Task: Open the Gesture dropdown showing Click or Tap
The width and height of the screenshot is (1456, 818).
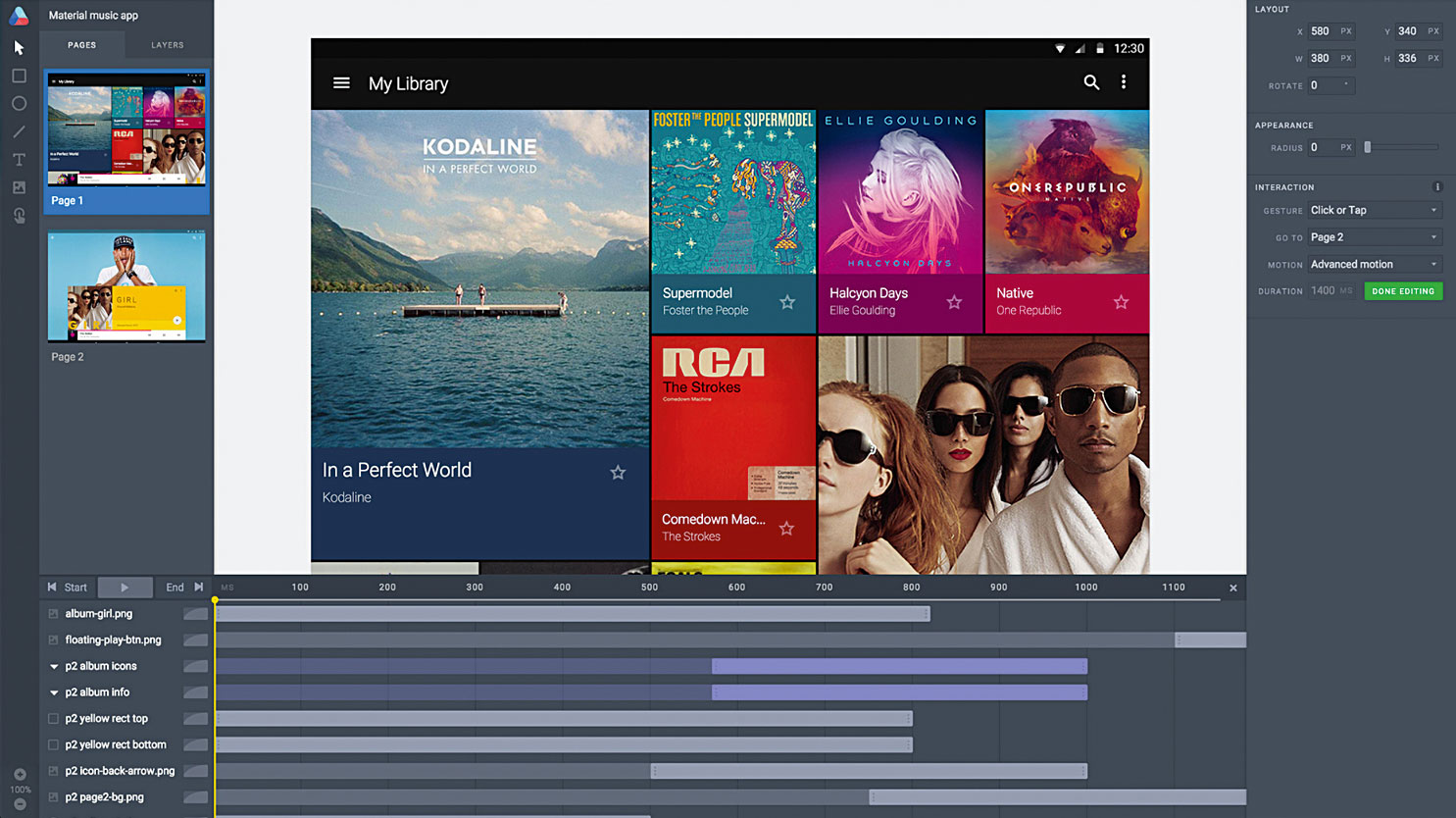Action: 1373,210
